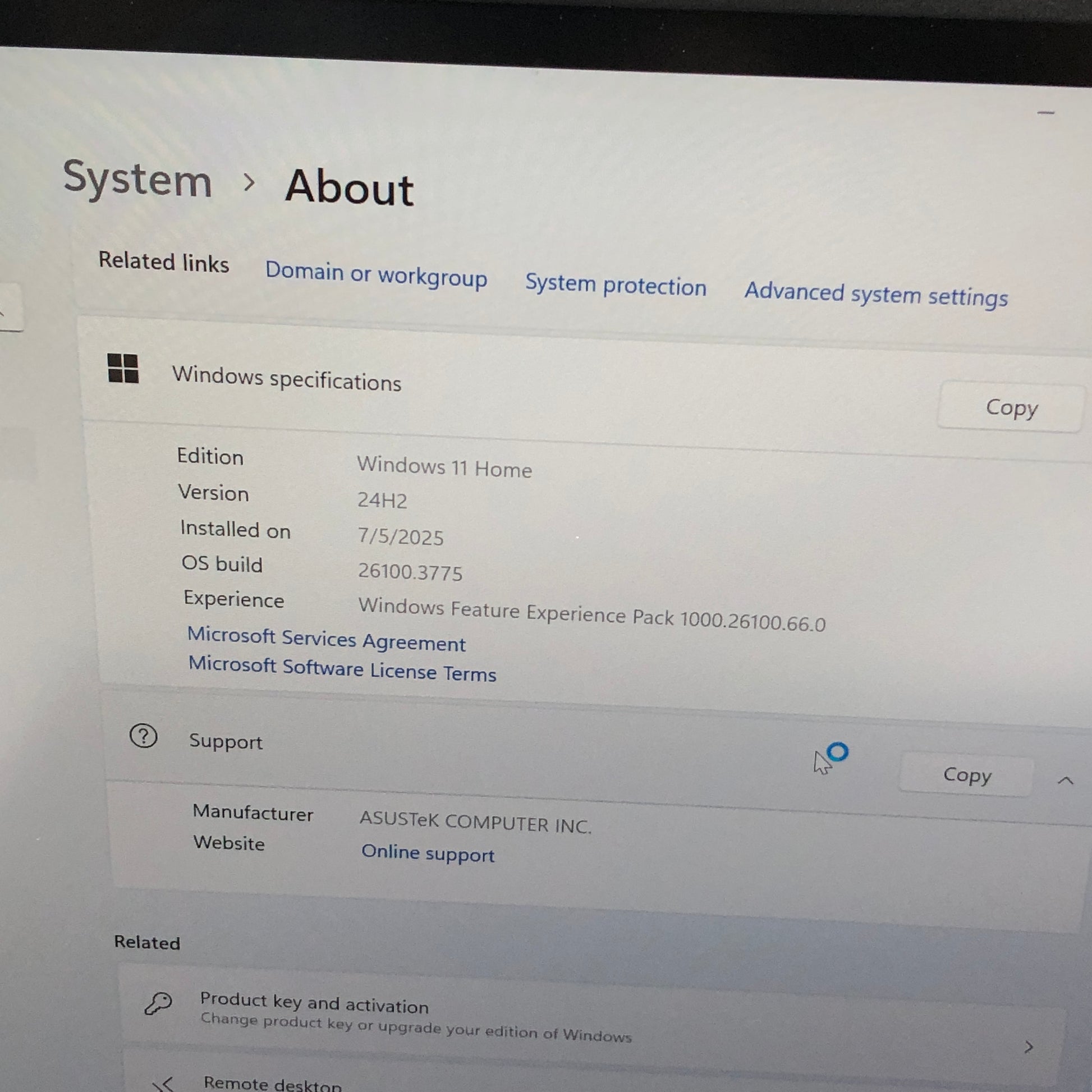The height and width of the screenshot is (1092, 1092).
Task: Click the question mark Support icon
Action: pos(144,736)
